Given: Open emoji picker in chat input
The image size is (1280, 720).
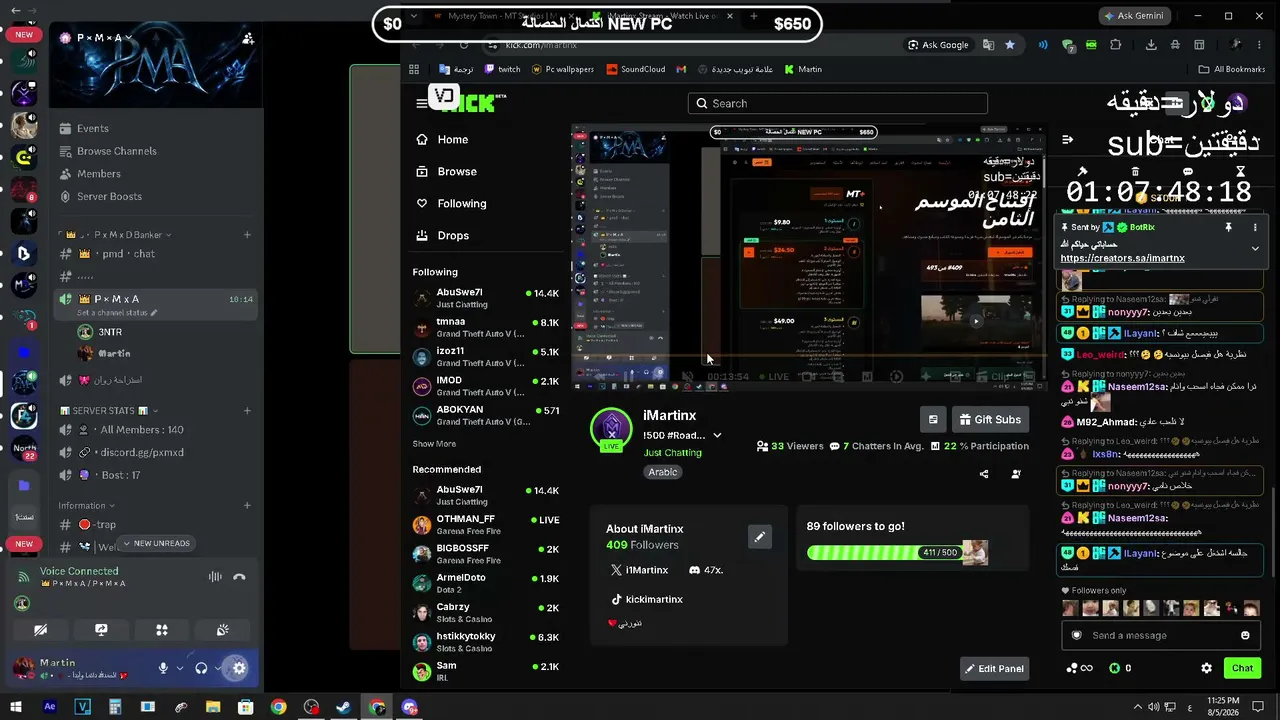Looking at the screenshot, I should (1245, 636).
